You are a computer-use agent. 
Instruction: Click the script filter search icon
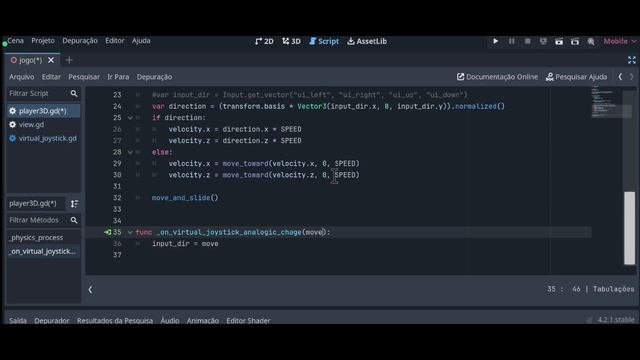[x=74, y=93]
